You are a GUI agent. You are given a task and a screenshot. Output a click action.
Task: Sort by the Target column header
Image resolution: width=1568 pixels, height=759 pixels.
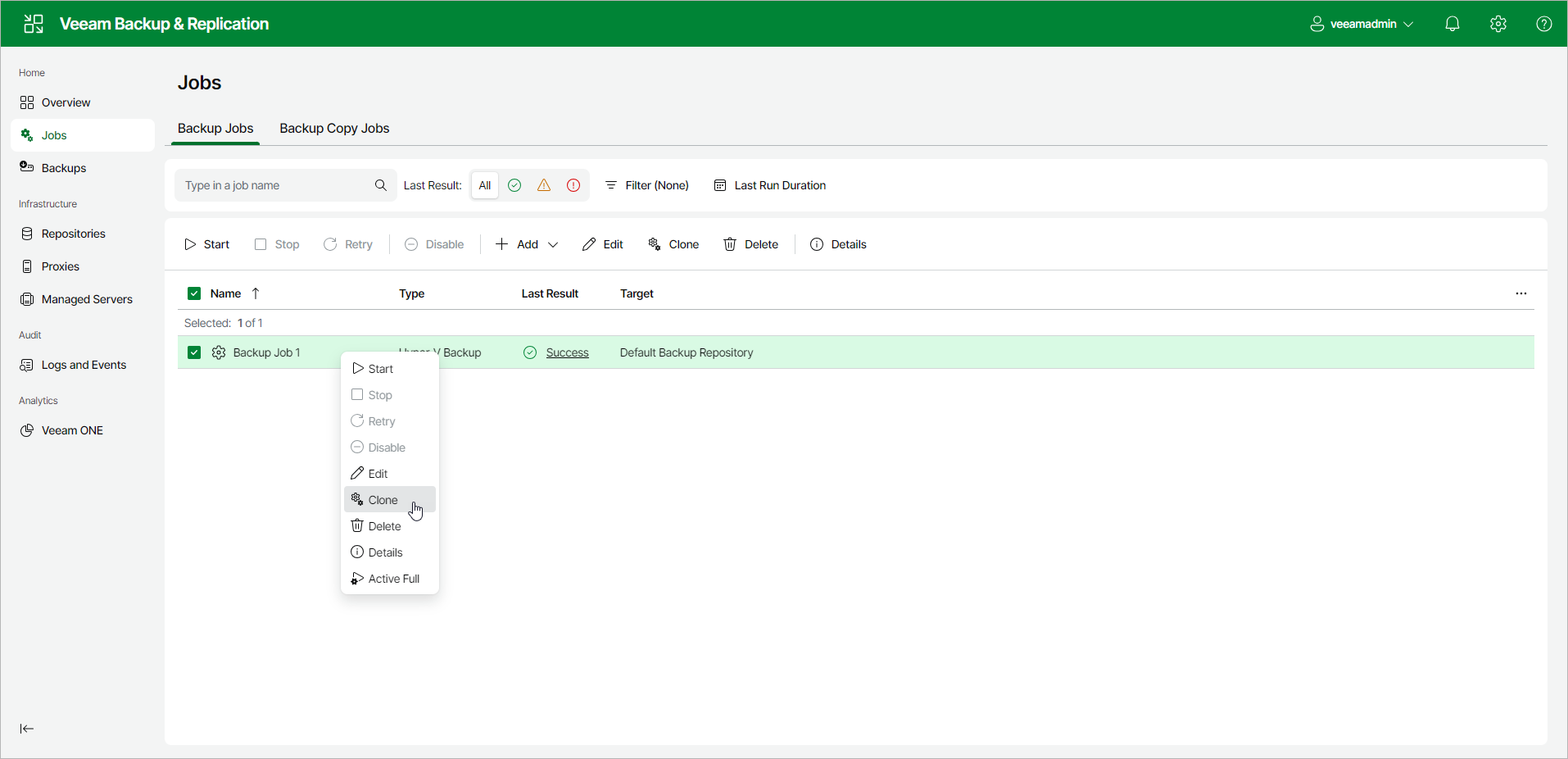tap(637, 293)
